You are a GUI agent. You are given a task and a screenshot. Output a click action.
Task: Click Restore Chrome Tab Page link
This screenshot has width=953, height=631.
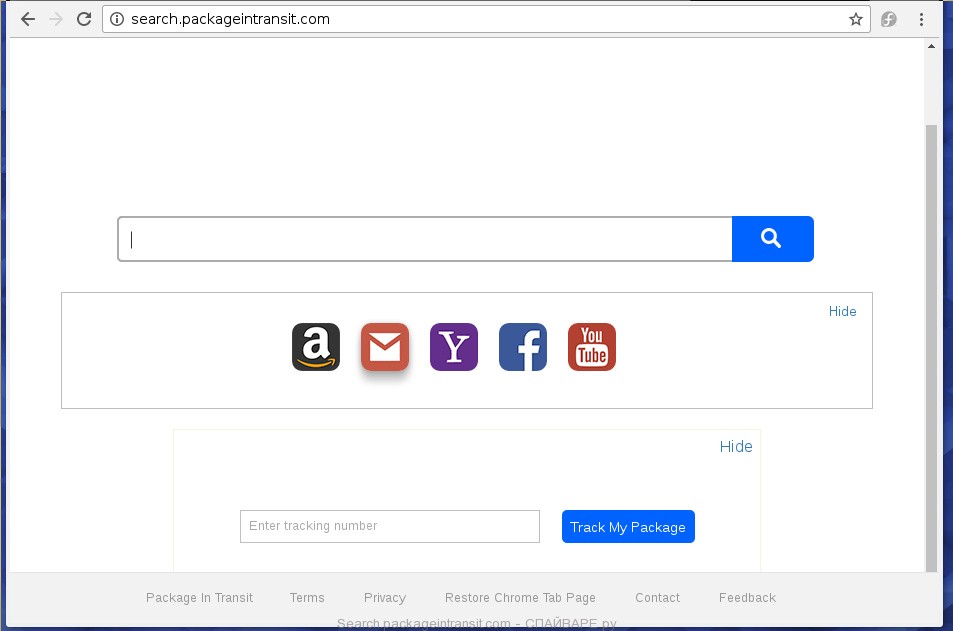[x=520, y=598]
